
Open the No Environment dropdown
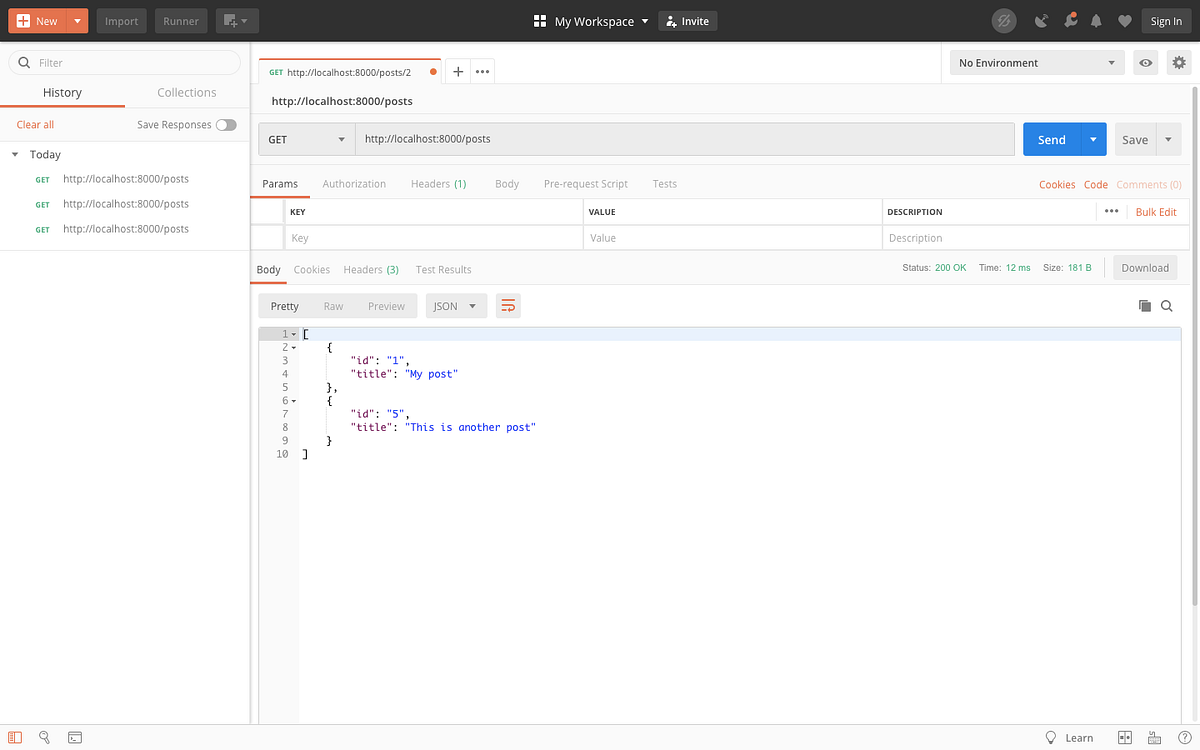[1037, 63]
